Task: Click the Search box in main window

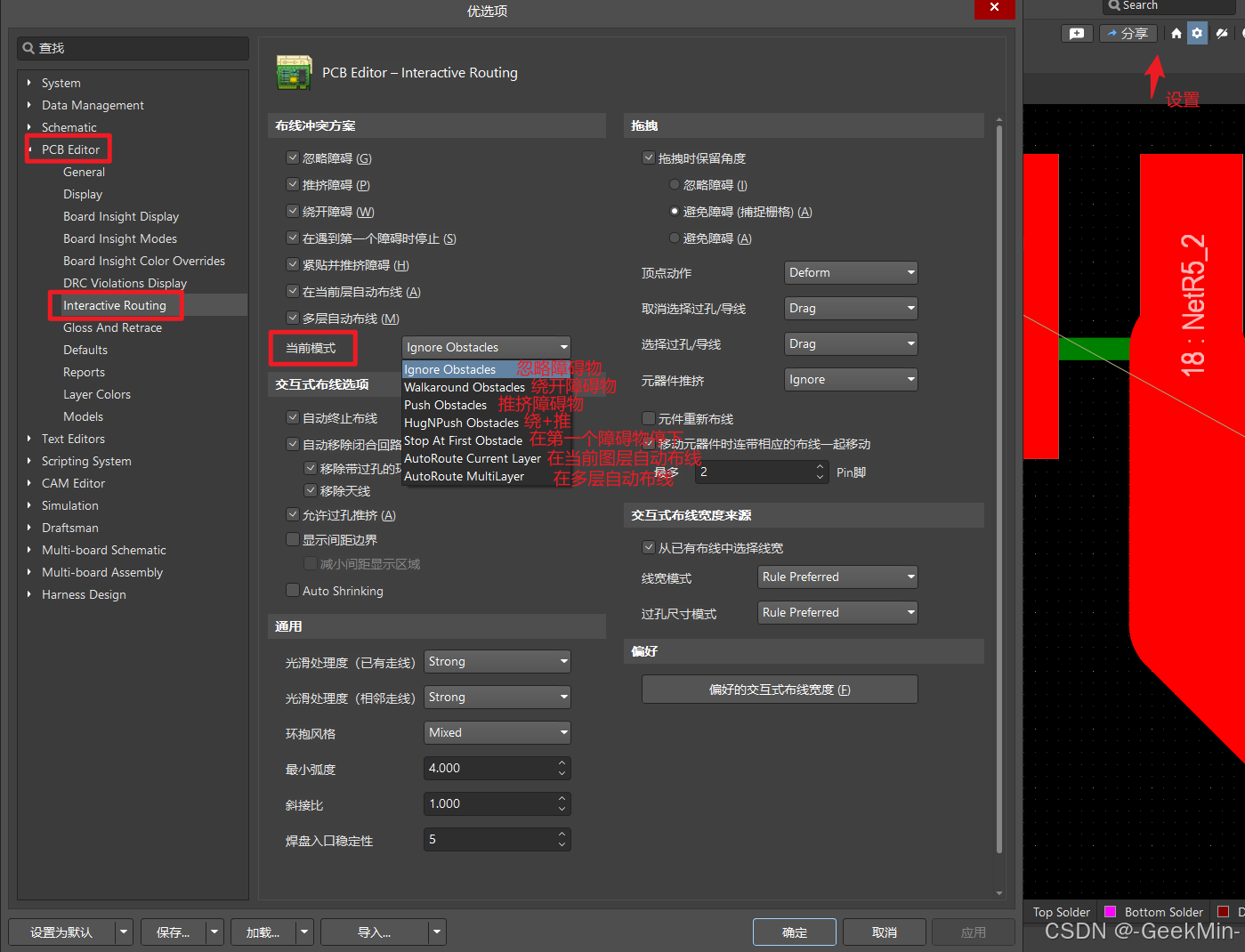Action: [x=1170, y=6]
